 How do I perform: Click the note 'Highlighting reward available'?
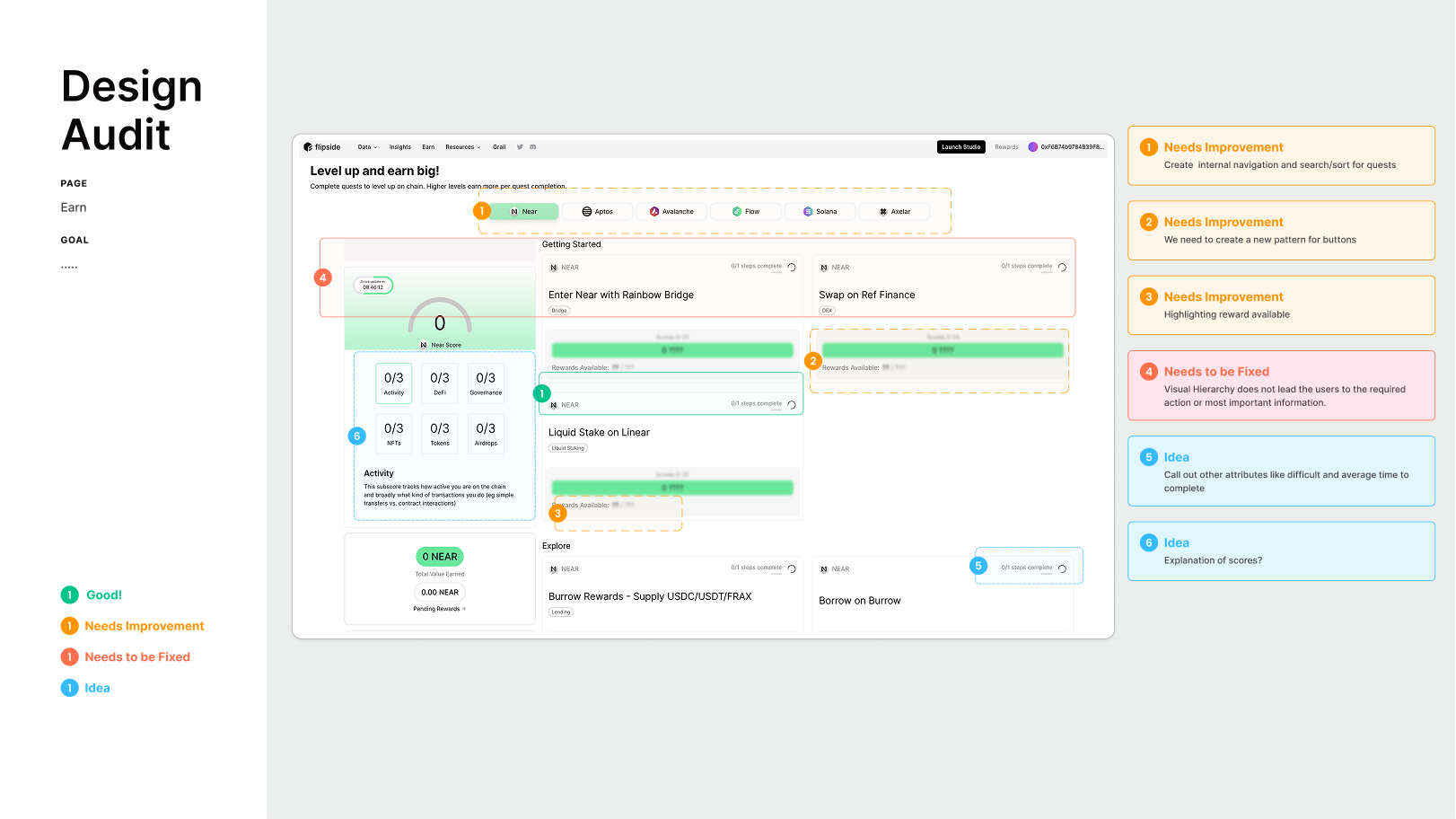click(x=1227, y=314)
